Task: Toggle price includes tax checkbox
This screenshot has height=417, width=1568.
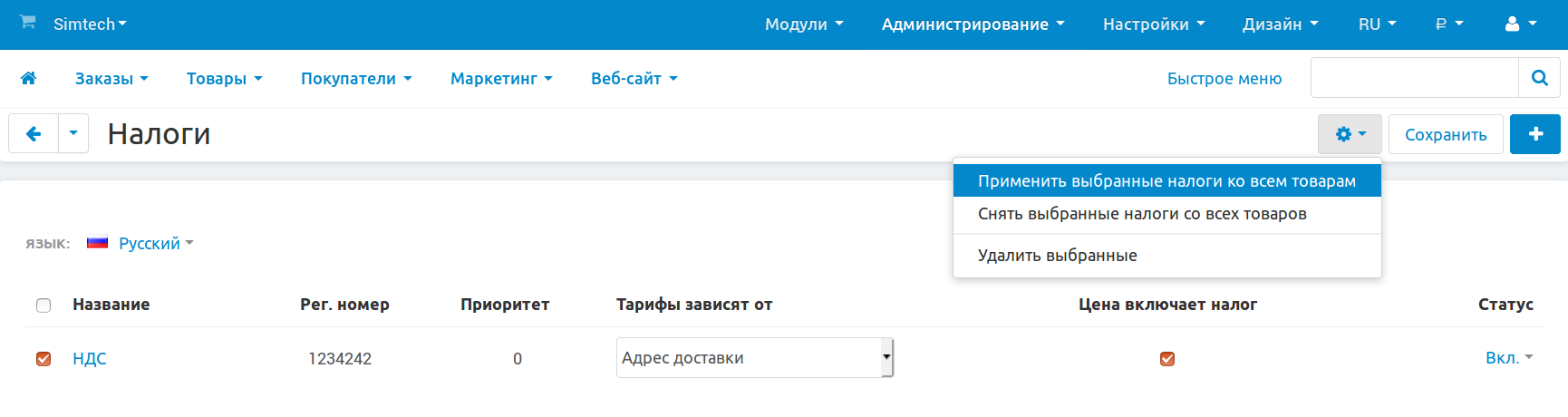Action: 1167,359
